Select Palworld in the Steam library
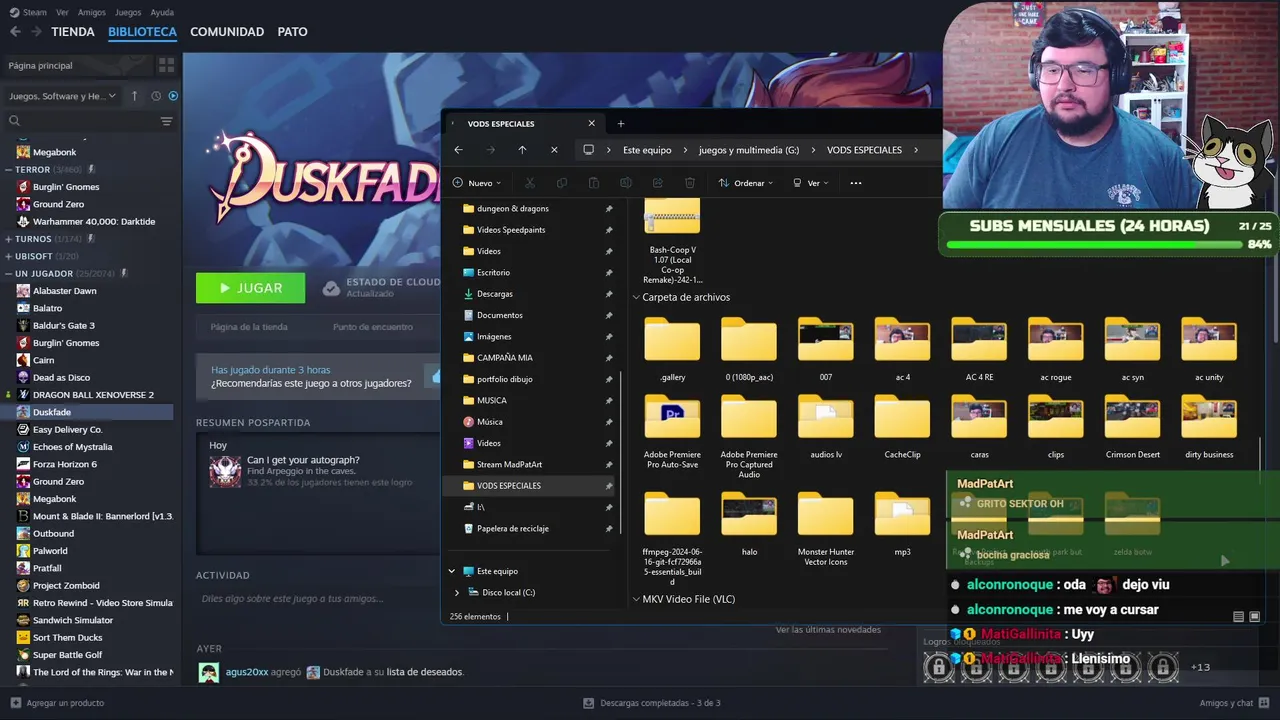1280x720 pixels. point(50,550)
